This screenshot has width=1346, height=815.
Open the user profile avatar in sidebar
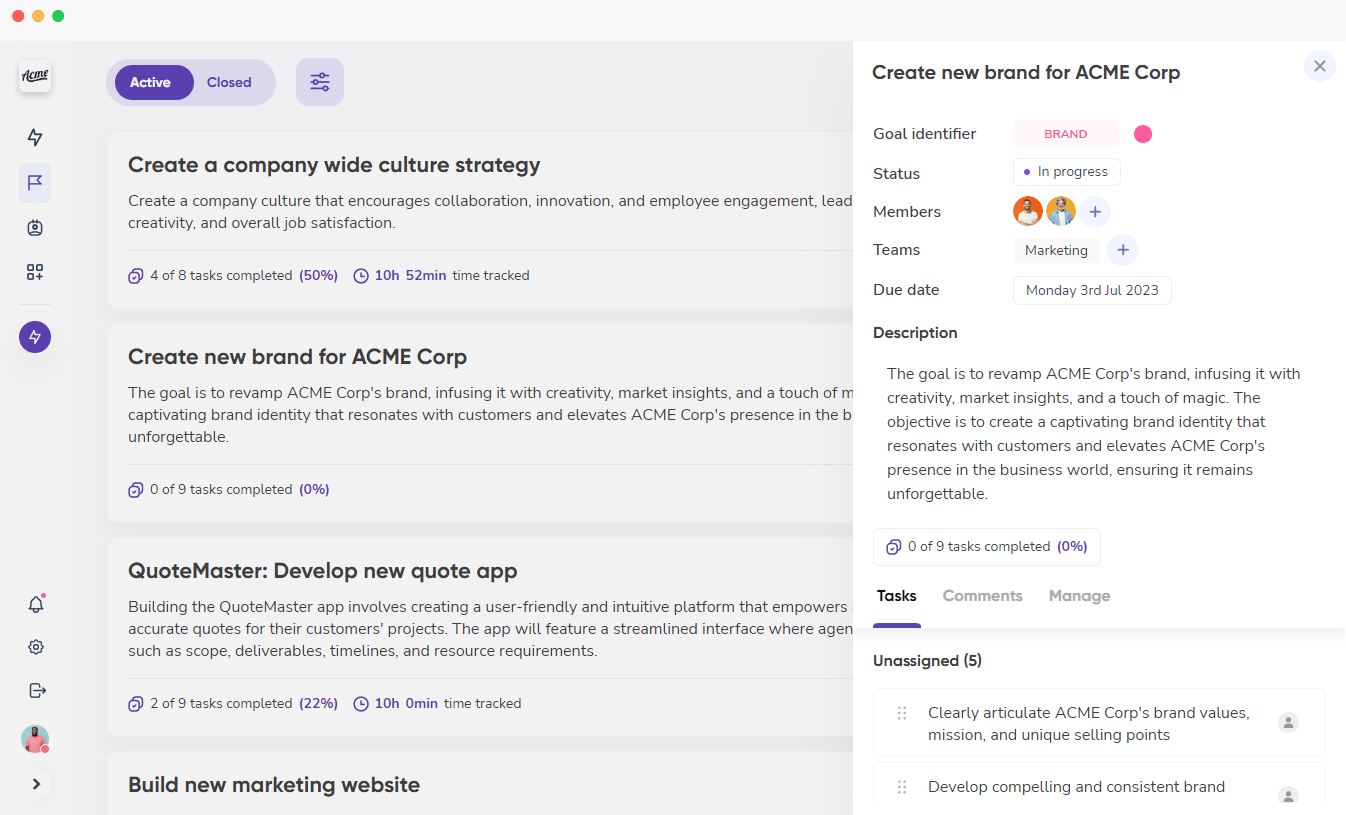[35, 740]
